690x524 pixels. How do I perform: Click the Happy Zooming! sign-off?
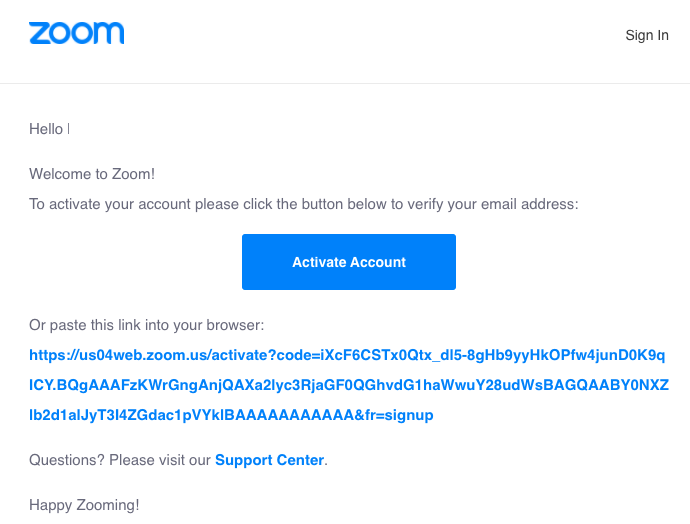(84, 505)
